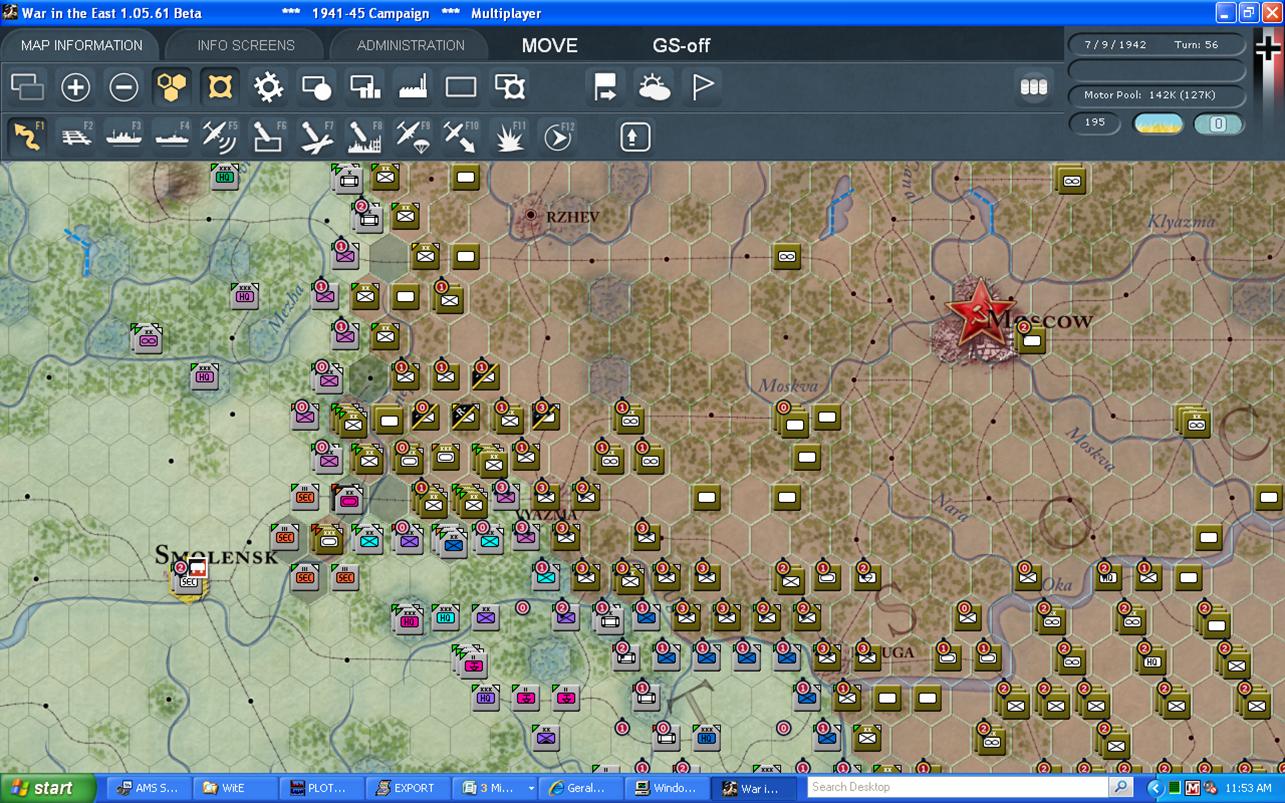The image size is (1285, 803).
Task: Switch to the ADMINISTRATION tab
Action: tap(410, 45)
